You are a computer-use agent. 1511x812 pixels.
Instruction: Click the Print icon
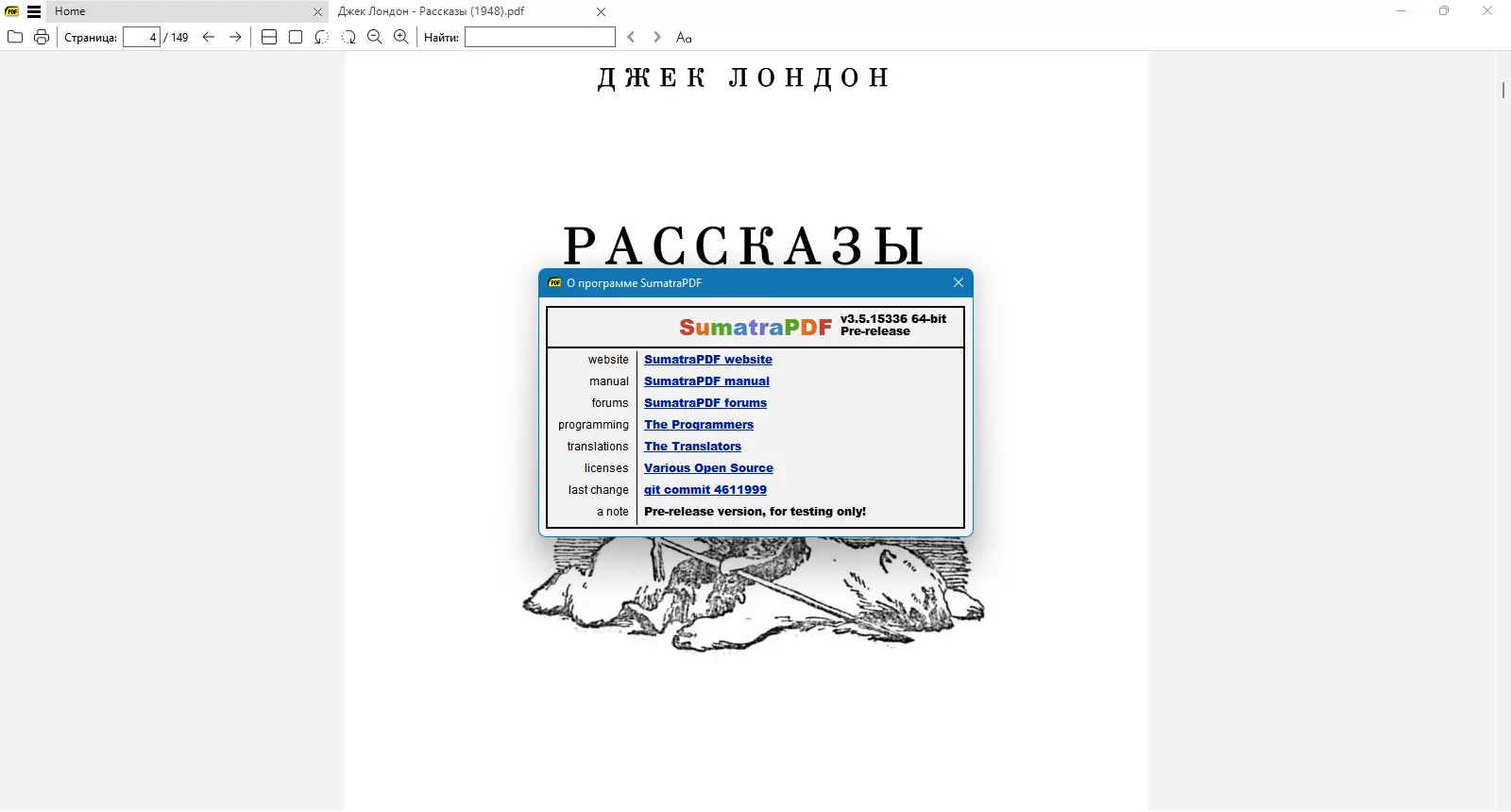click(42, 37)
